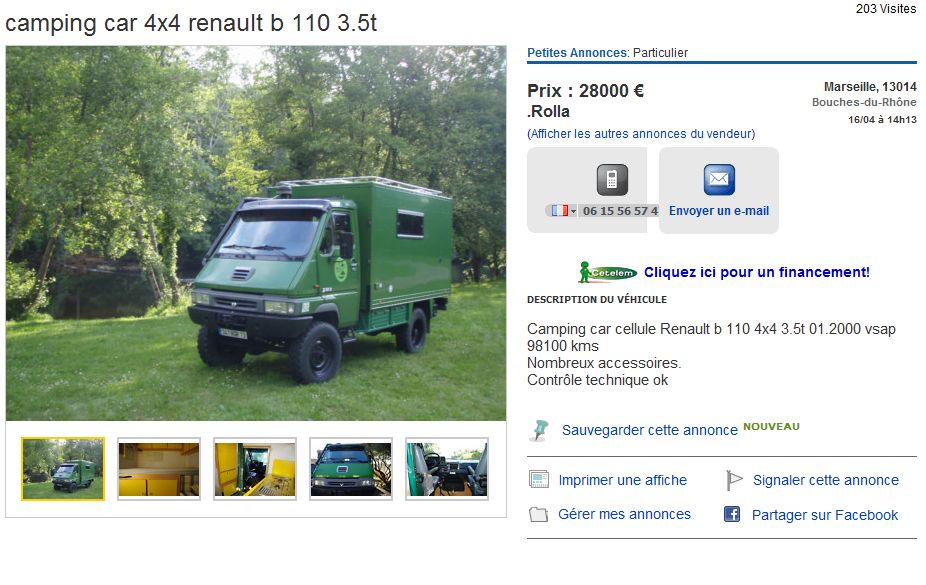
Task: Click Sauvegarder cette annonce
Action: pyautogui.click(x=650, y=430)
